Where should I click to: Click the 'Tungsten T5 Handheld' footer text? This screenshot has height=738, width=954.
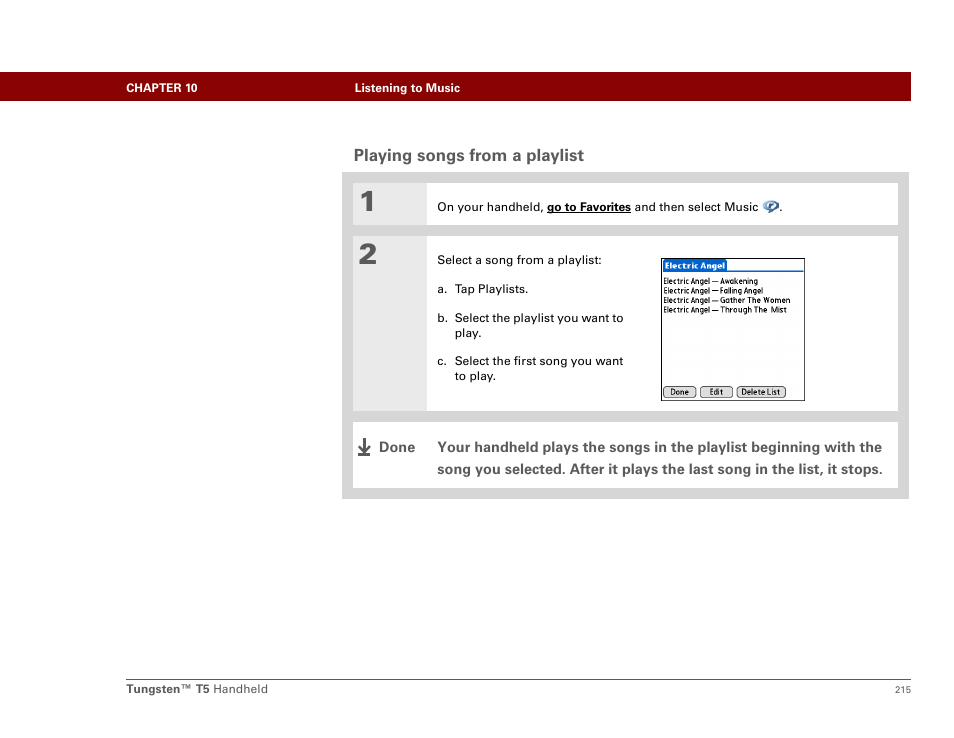click(197, 689)
